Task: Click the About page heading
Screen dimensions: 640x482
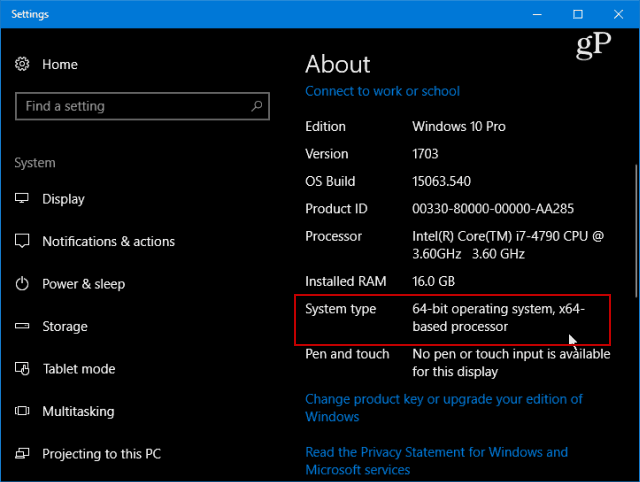Action: (338, 64)
